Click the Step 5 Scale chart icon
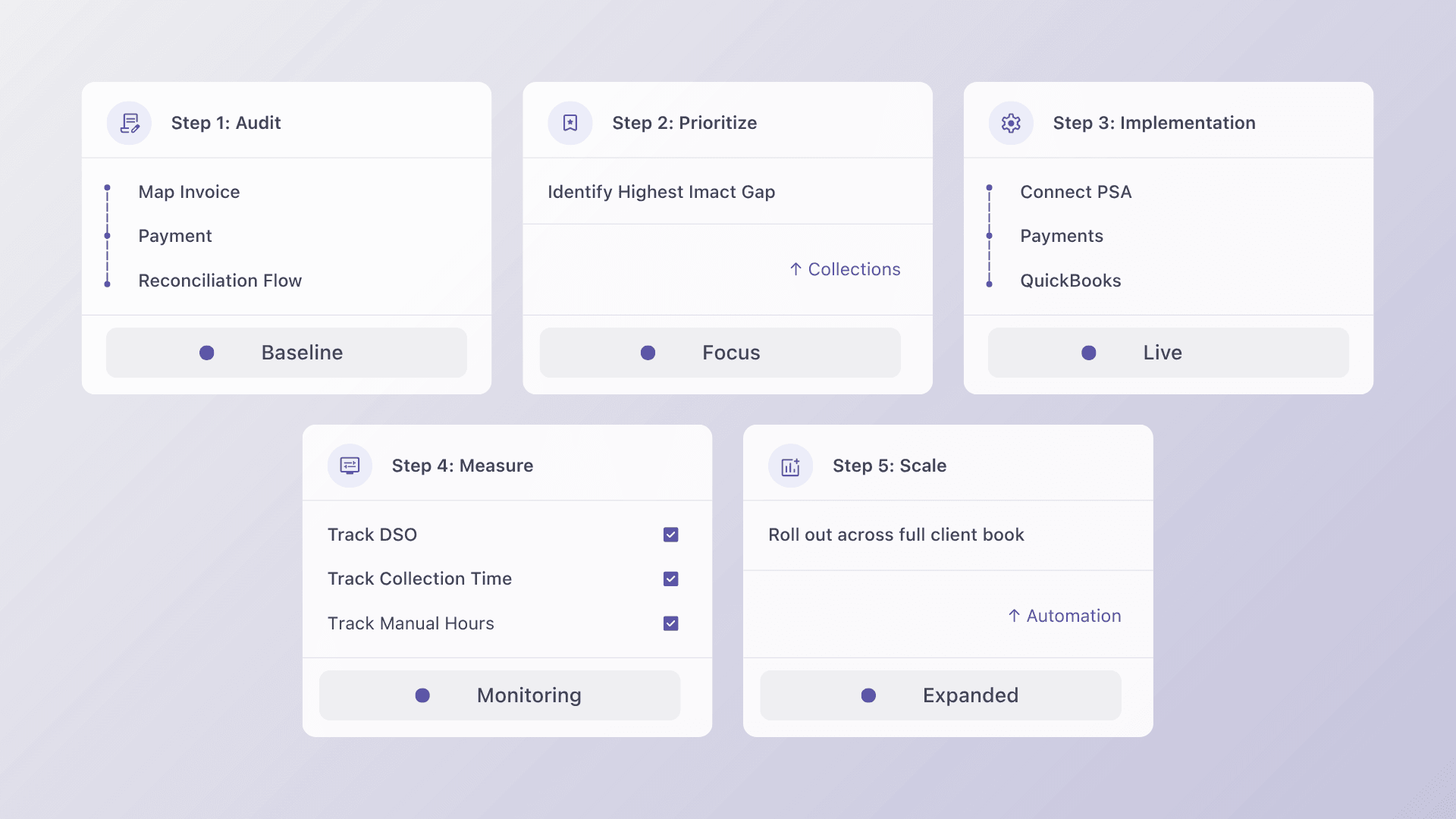Viewport: 1456px width, 819px height. (791, 466)
